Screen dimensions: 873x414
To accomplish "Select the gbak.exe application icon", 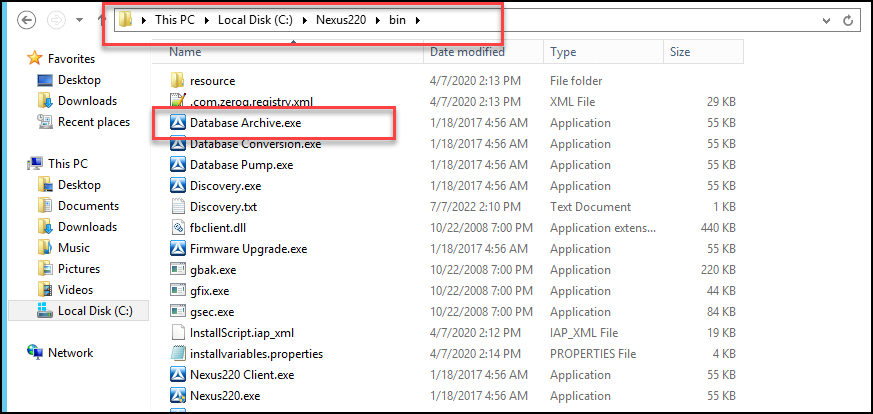I will 177,270.
